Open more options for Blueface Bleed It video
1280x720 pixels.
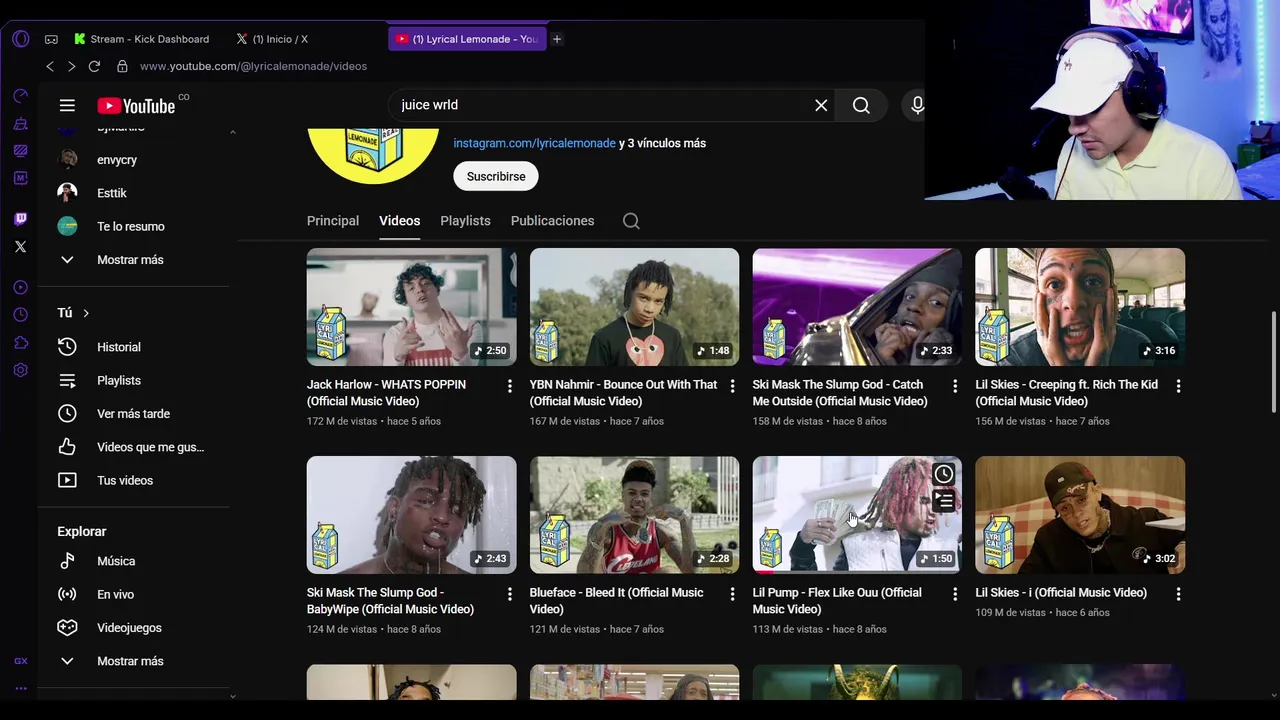coord(732,594)
